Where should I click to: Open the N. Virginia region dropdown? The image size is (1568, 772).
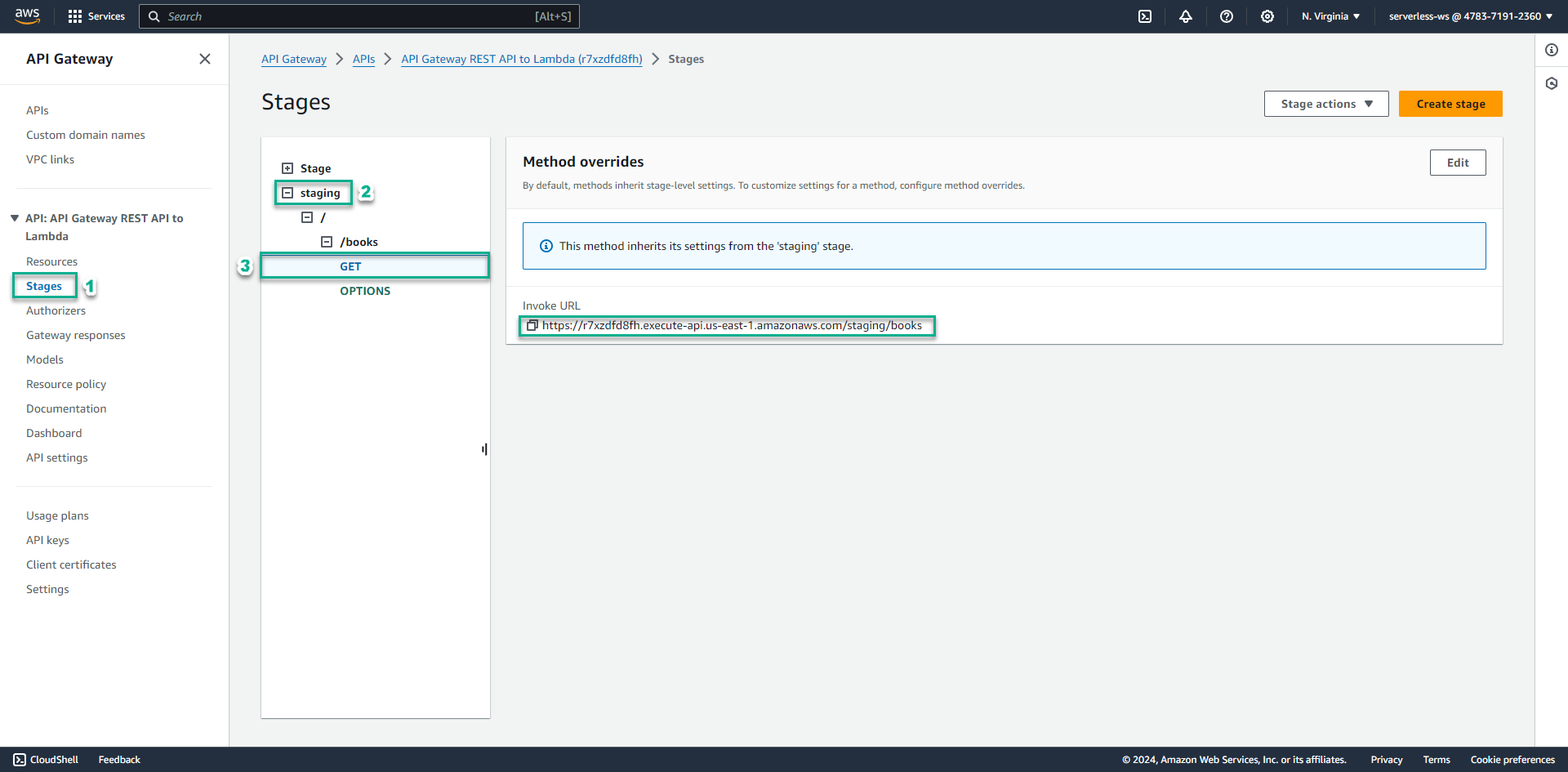click(x=1330, y=16)
